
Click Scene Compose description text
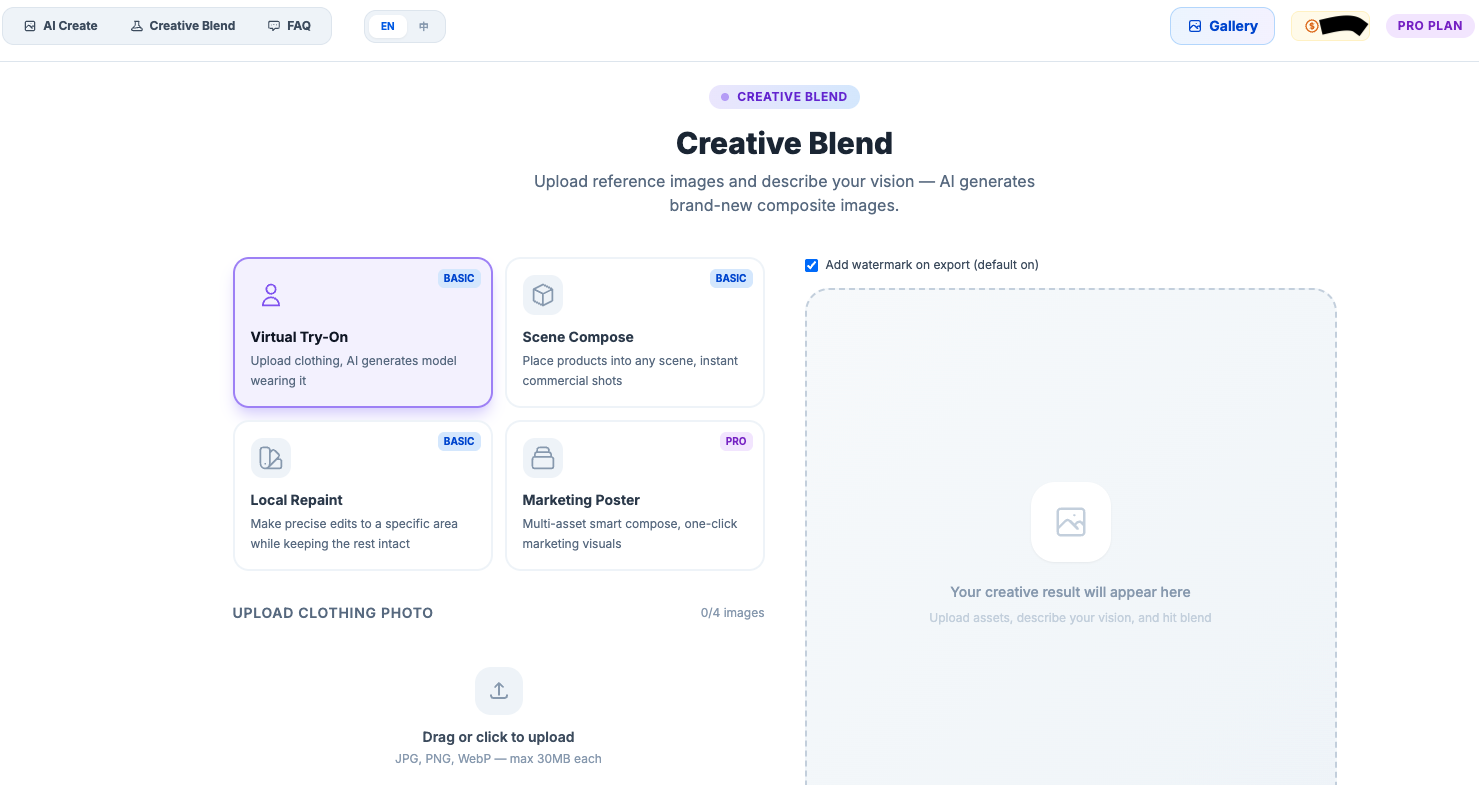(x=630, y=371)
